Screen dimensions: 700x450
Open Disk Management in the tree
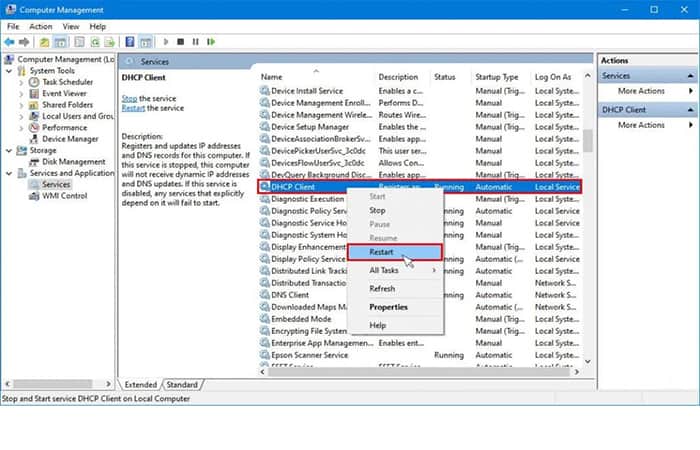point(74,162)
